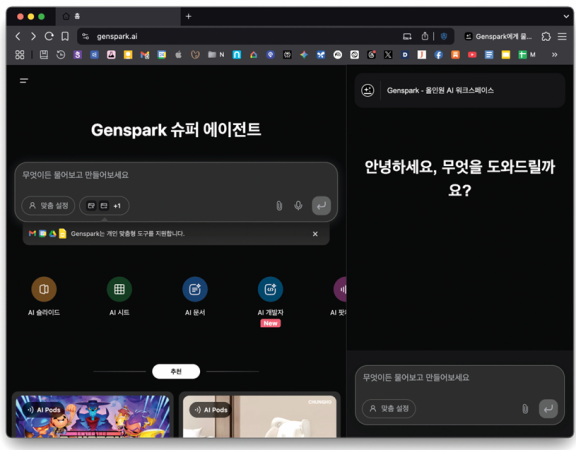Send the side panel prompt
This screenshot has width=576, height=450.
pyautogui.click(x=548, y=408)
